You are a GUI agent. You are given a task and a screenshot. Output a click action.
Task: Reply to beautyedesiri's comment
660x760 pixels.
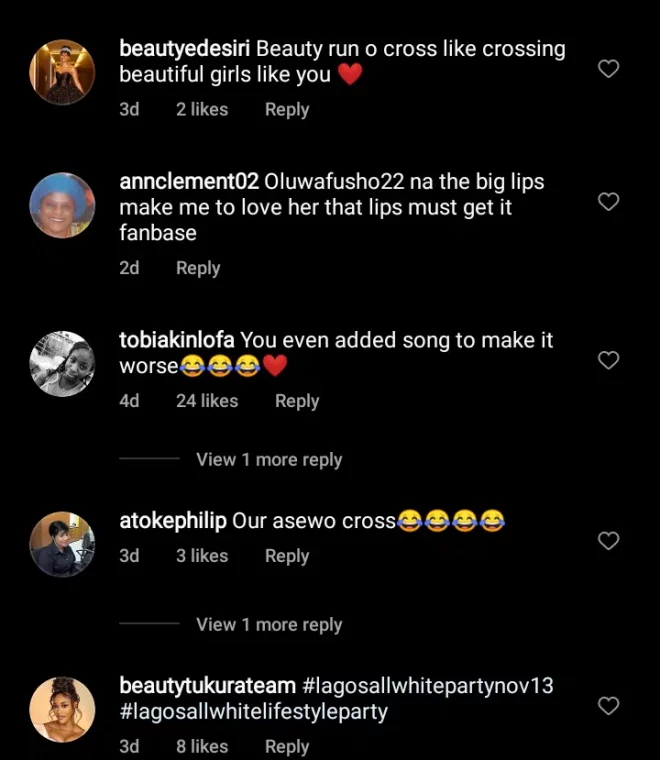[287, 110]
